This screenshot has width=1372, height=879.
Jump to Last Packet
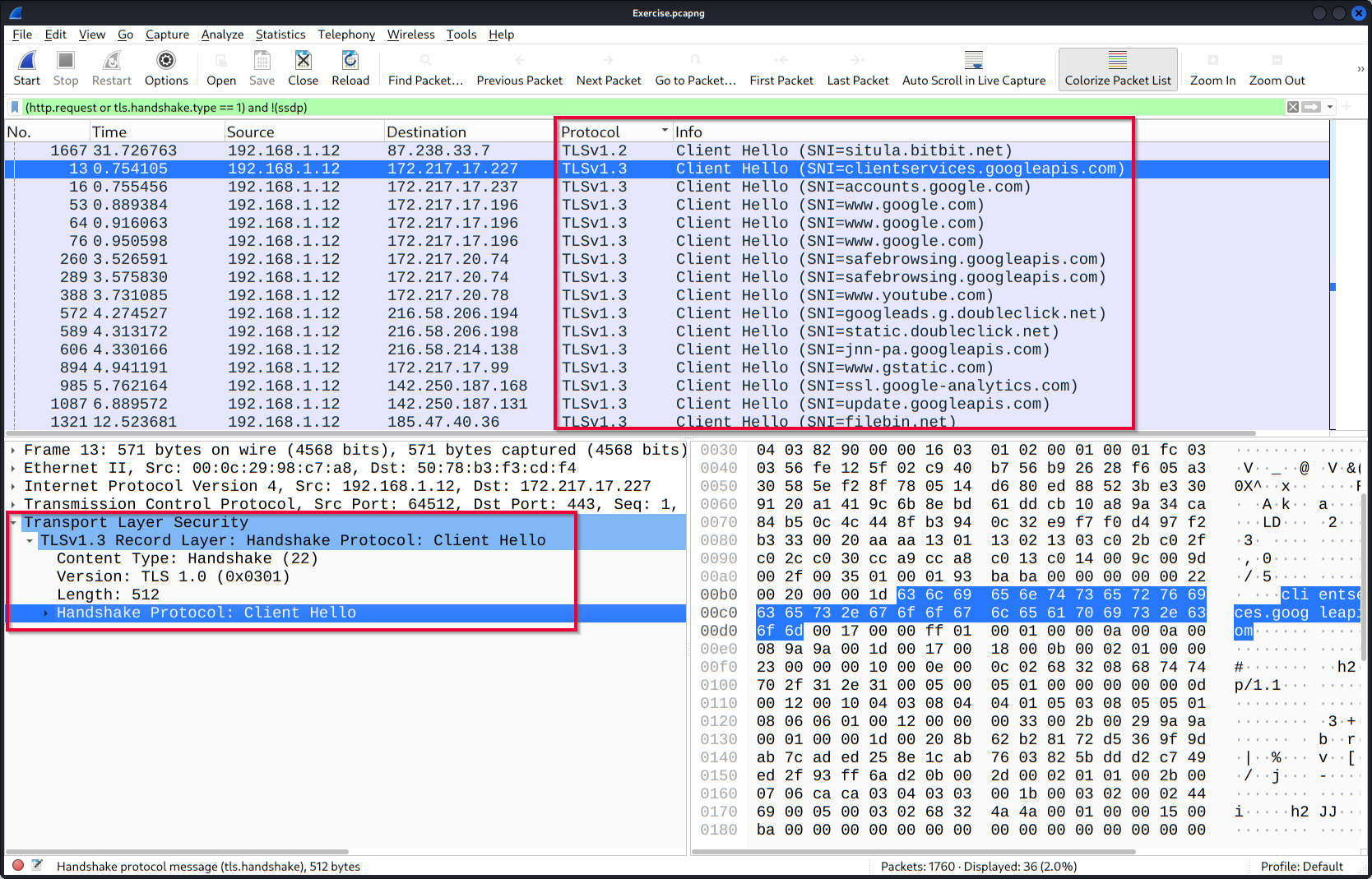[858, 68]
